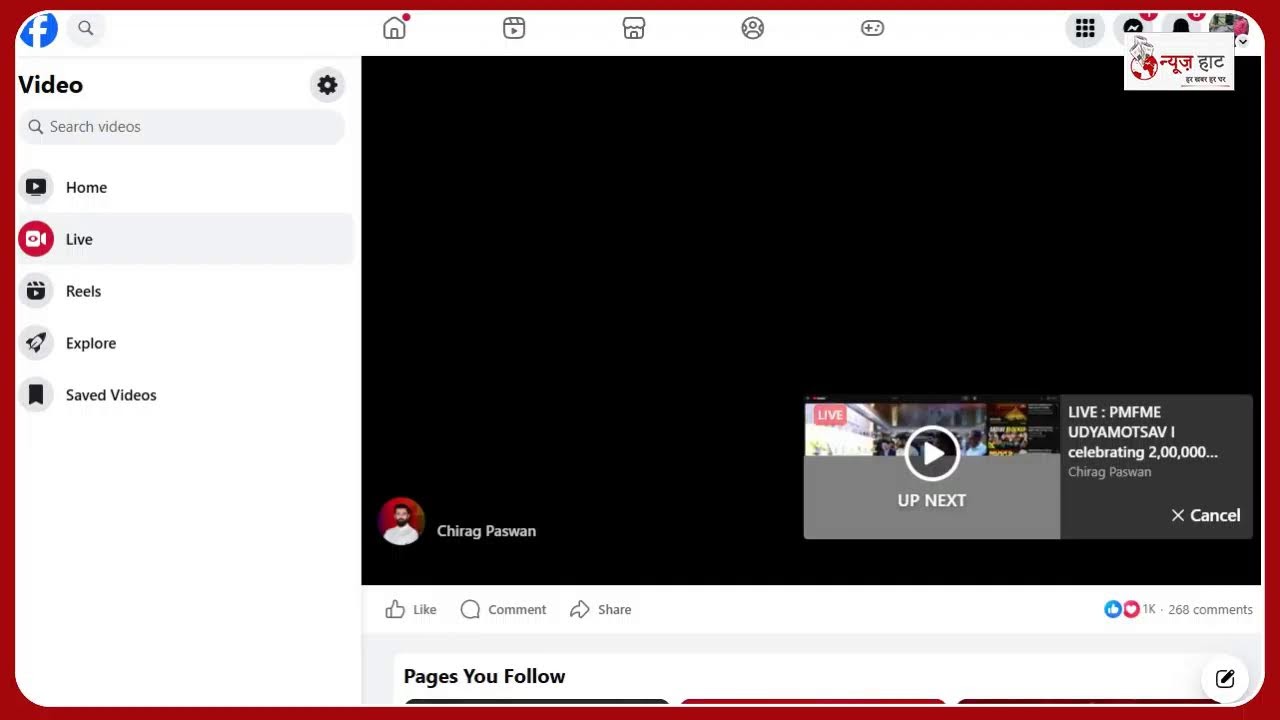Viewport: 1280px width, 720px height.
Task: Open the notifications bell
Action: [x=1181, y=28]
